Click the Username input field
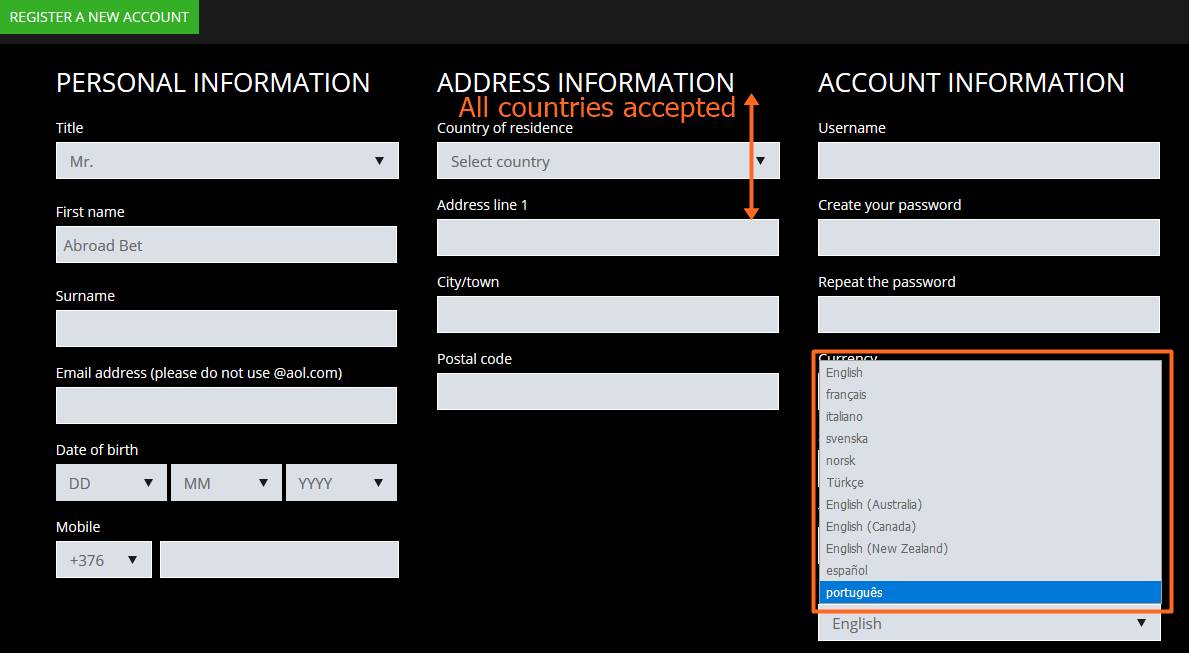The width and height of the screenshot is (1189, 653). point(989,161)
